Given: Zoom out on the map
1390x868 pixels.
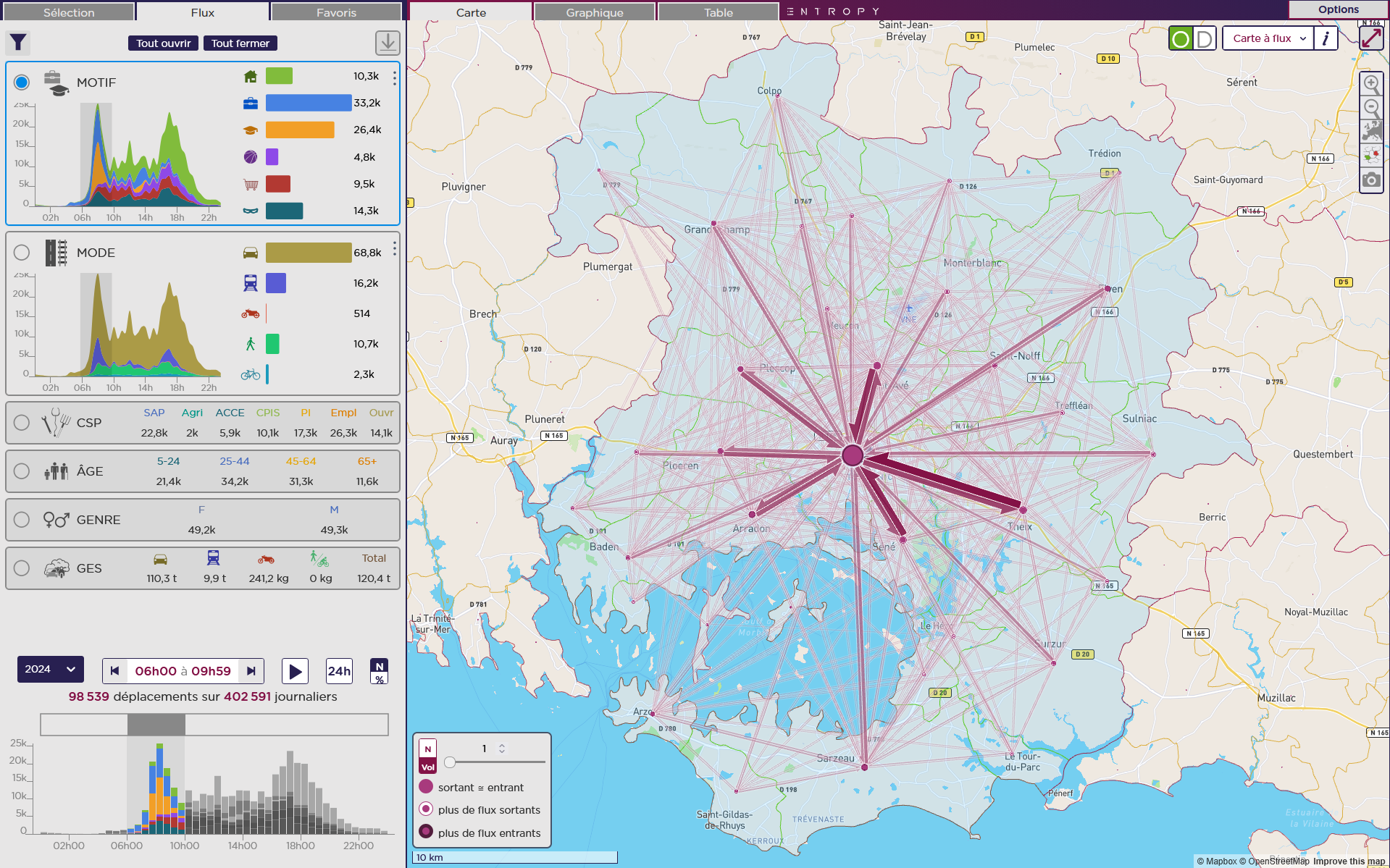Looking at the screenshot, I should [1371, 108].
